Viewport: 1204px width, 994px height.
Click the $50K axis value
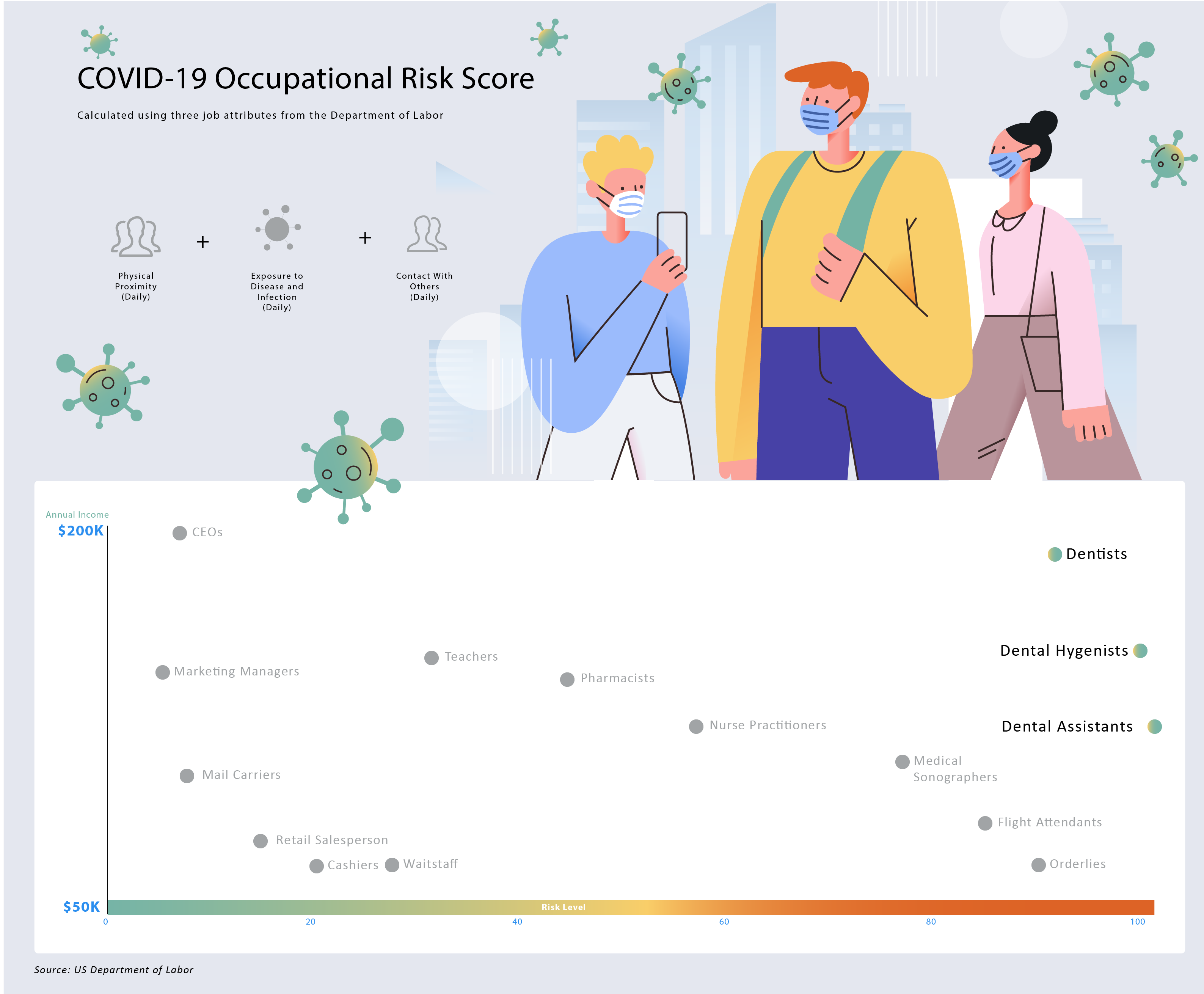click(81, 907)
